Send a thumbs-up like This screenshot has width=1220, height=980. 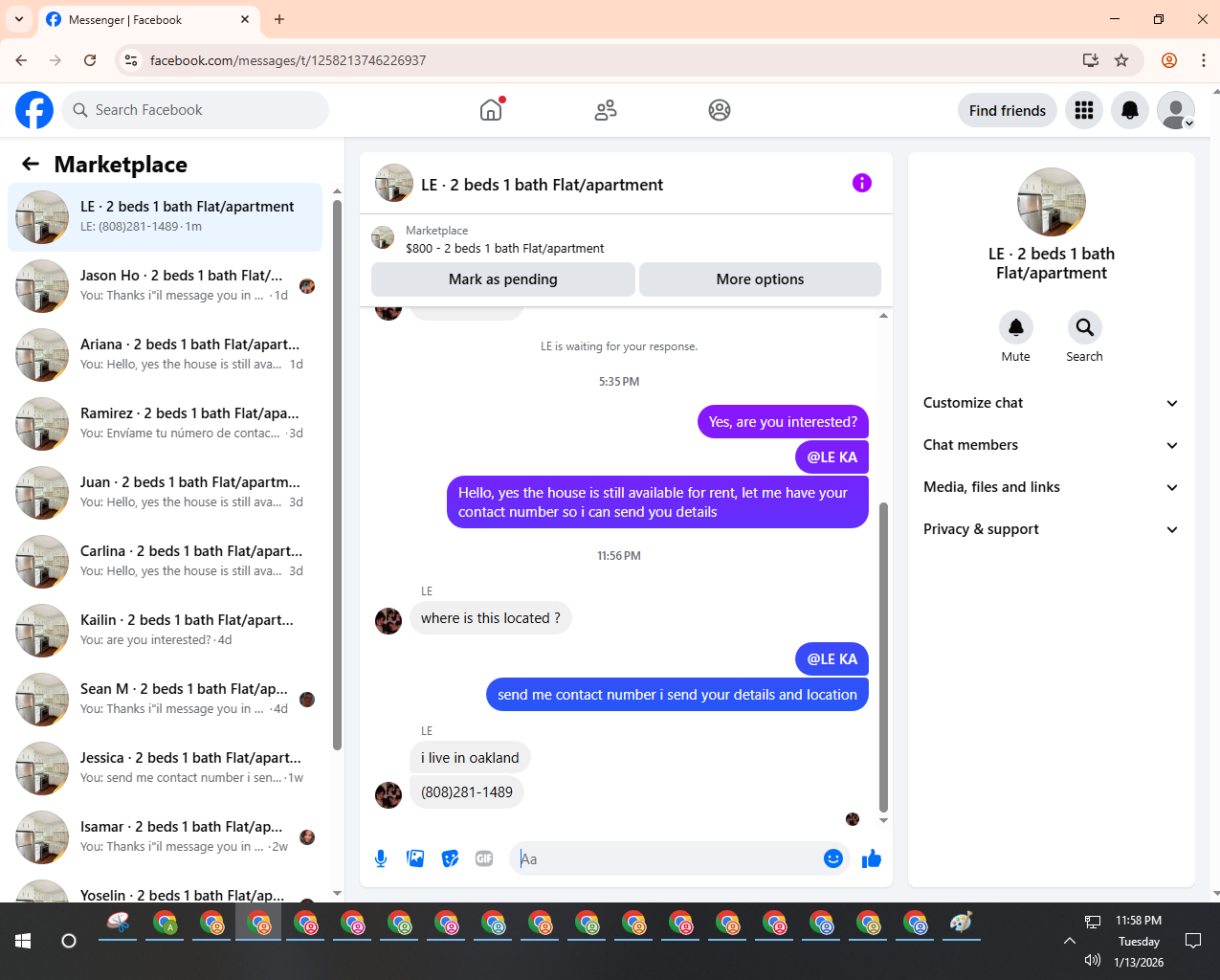pyautogui.click(x=872, y=858)
